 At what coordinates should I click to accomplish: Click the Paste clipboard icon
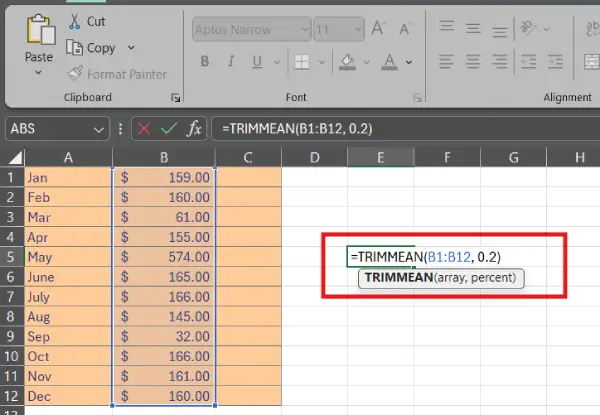click(41, 29)
